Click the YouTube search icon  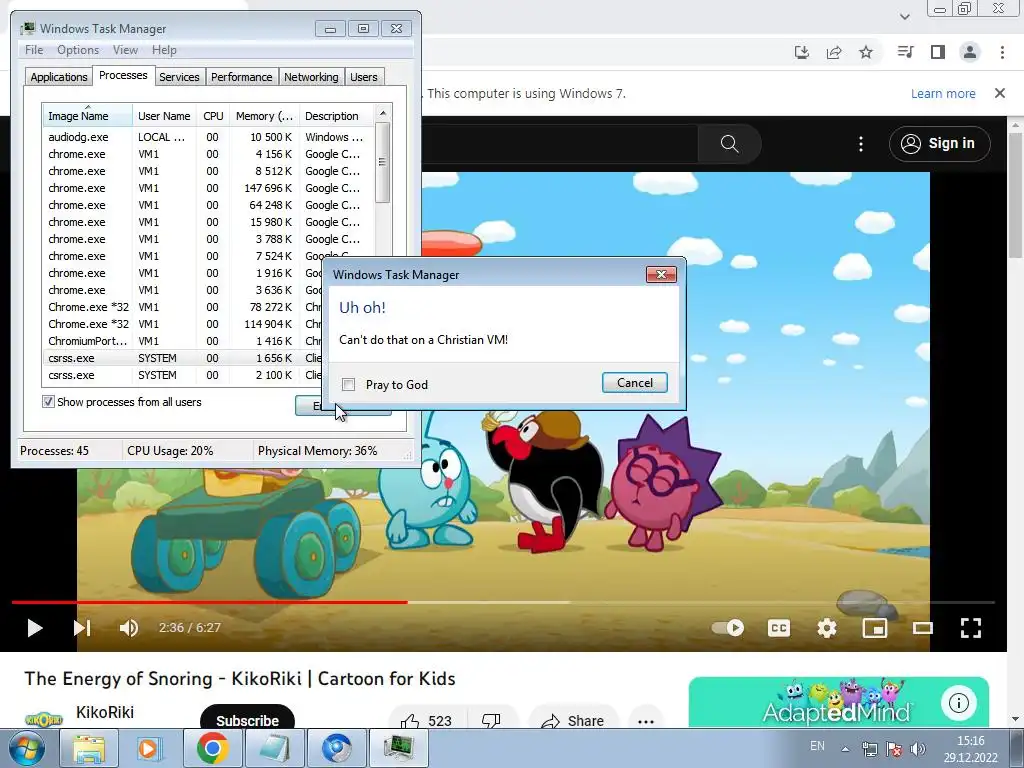tap(729, 144)
